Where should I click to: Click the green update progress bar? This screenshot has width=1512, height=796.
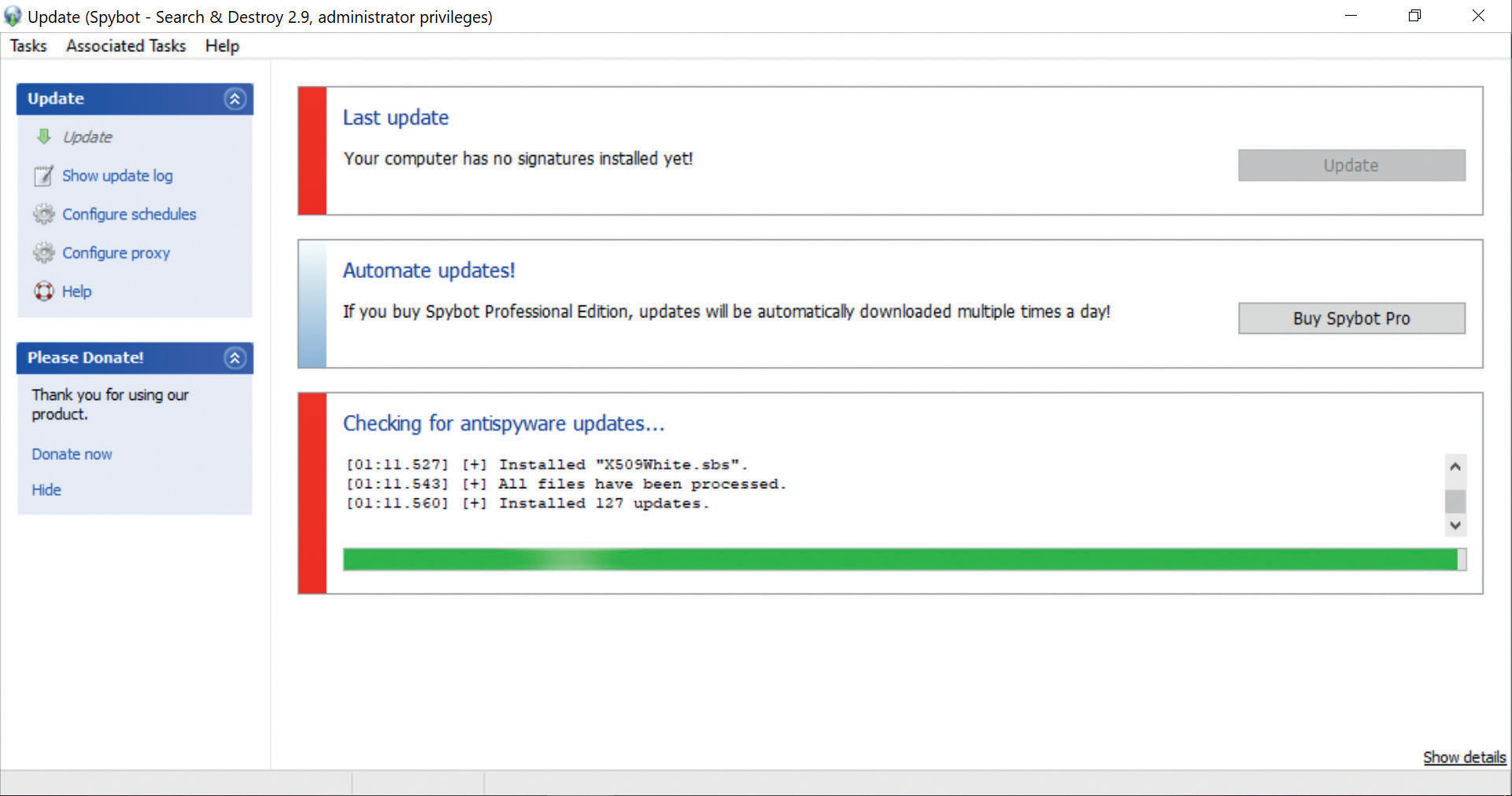click(904, 560)
